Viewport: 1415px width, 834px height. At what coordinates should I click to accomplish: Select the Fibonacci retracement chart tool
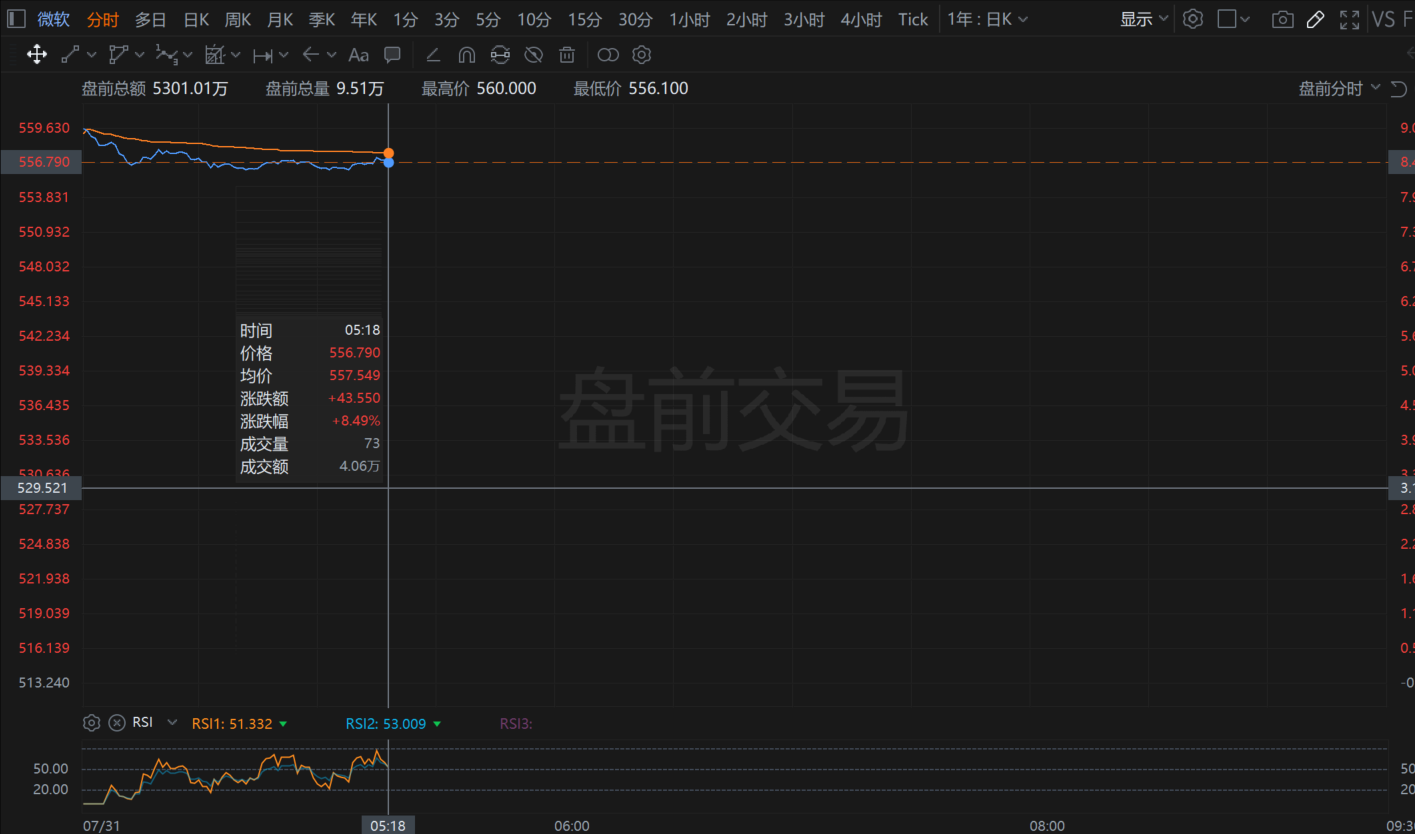pos(214,55)
